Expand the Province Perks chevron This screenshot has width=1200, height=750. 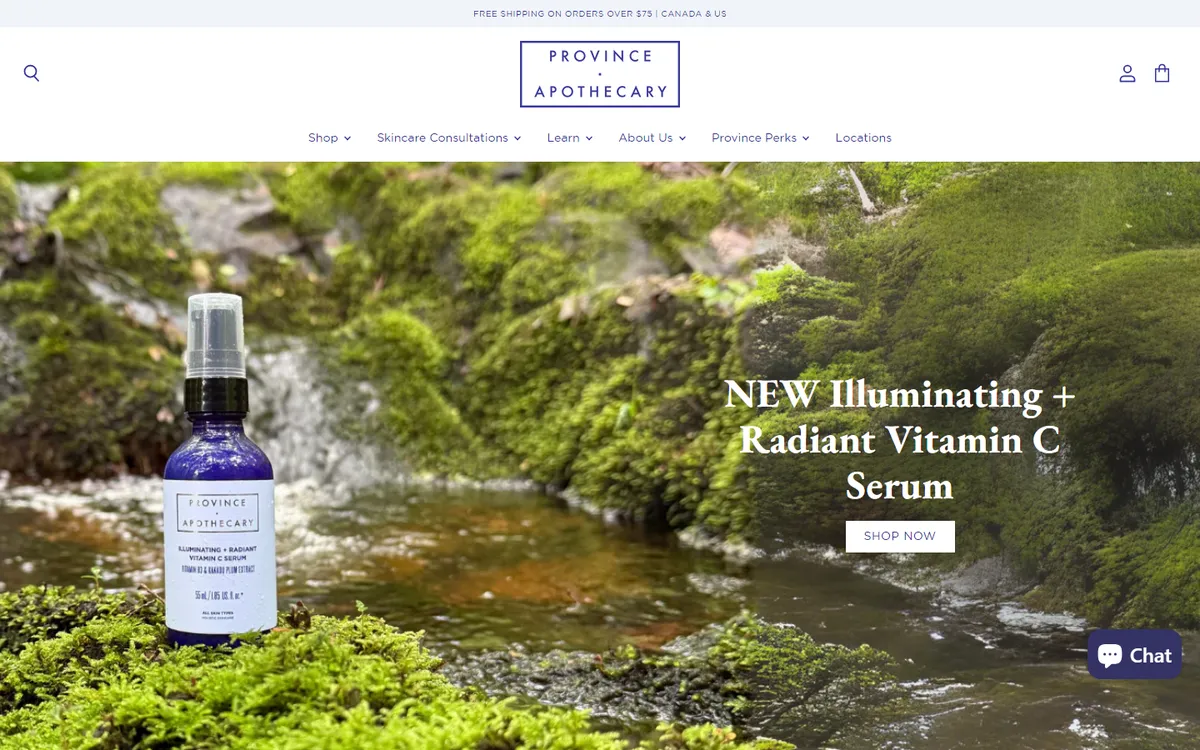point(805,138)
